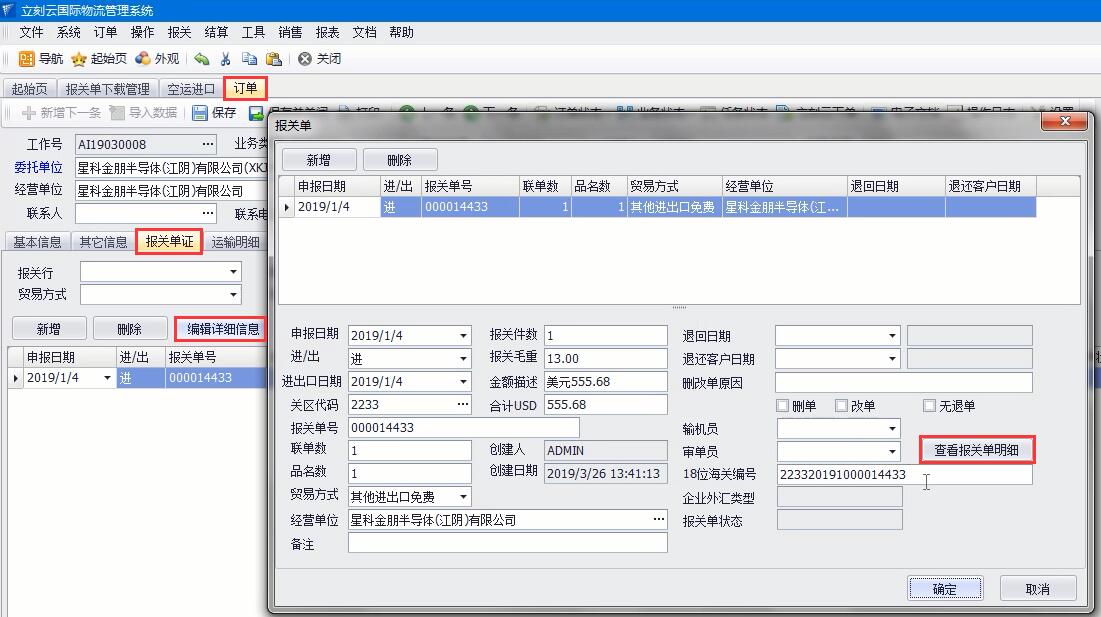Click the scissors cut icon
This screenshot has width=1101, height=617.
point(226,59)
